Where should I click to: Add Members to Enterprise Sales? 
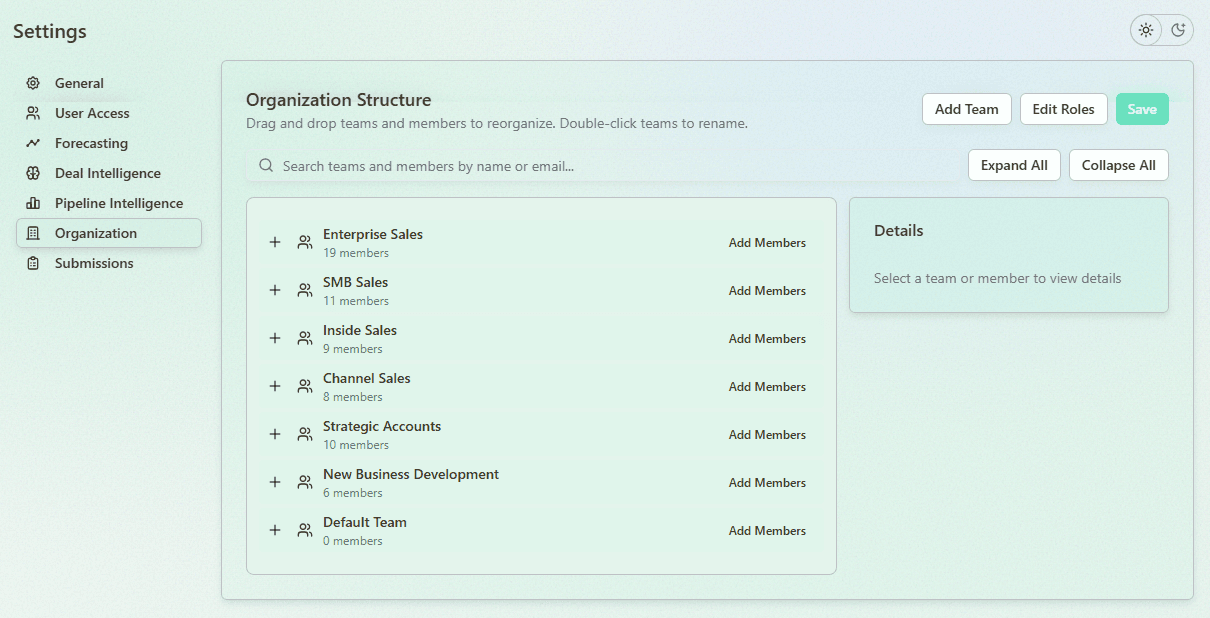point(767,242)
